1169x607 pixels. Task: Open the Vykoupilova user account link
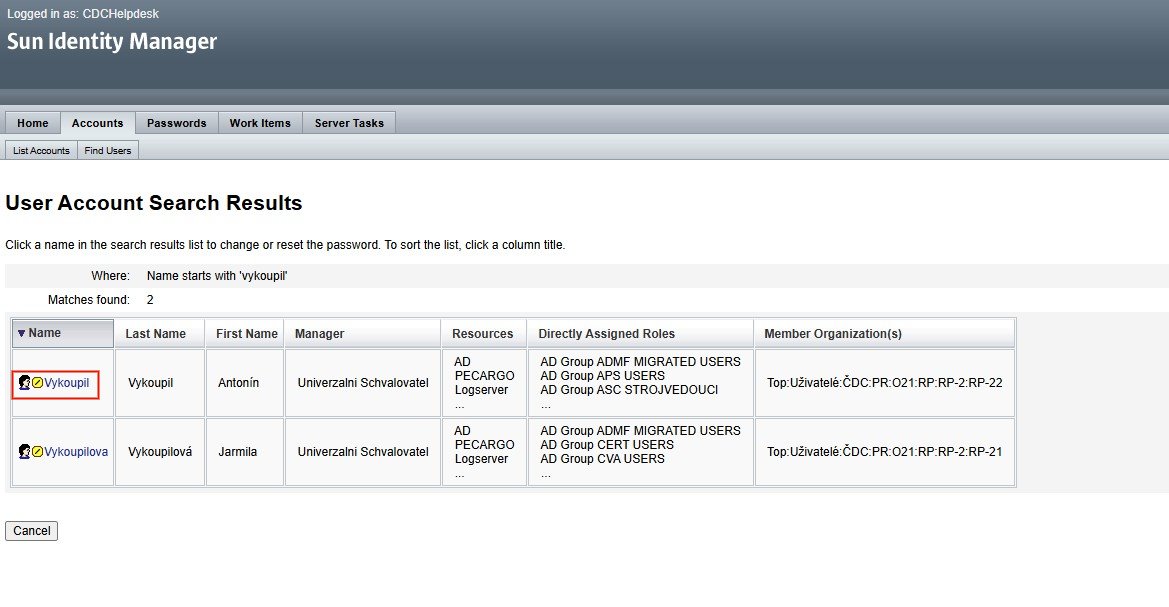(76, 452)
